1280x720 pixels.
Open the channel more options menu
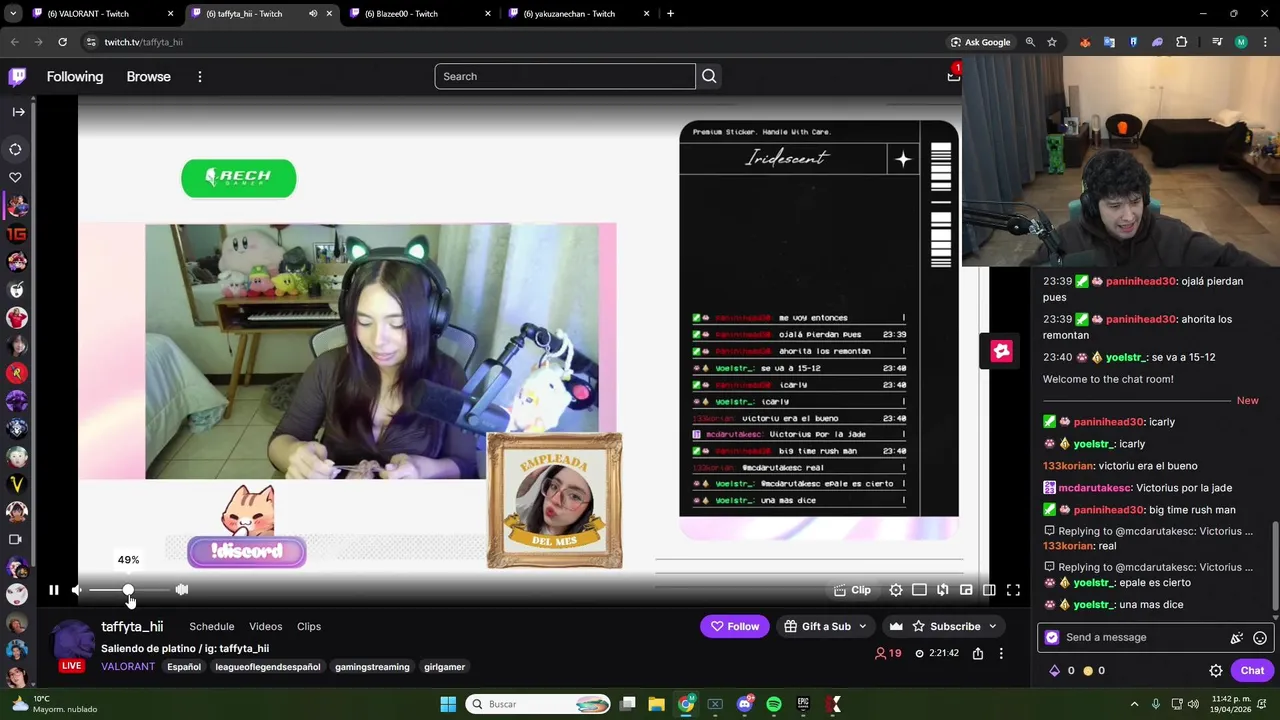tap(1001, 653)
